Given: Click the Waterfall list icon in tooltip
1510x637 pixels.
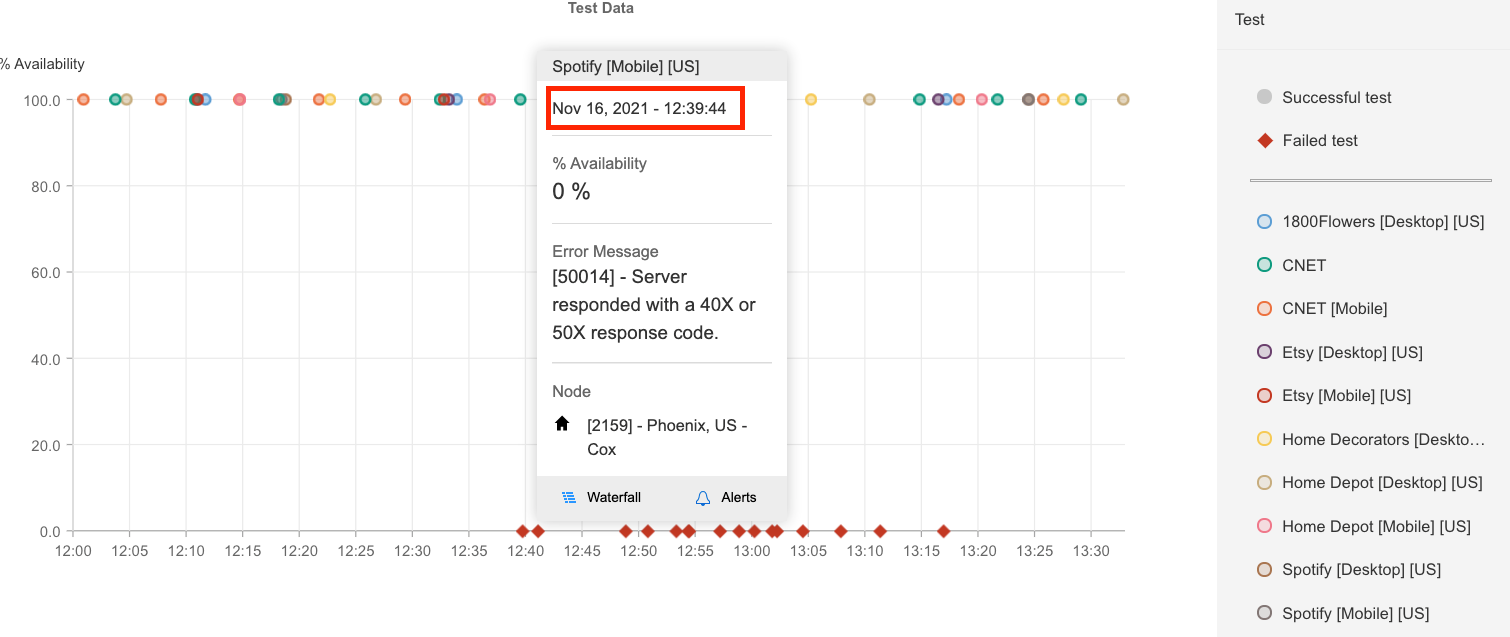Looking at the screenshot, I should tap(568, 497).
